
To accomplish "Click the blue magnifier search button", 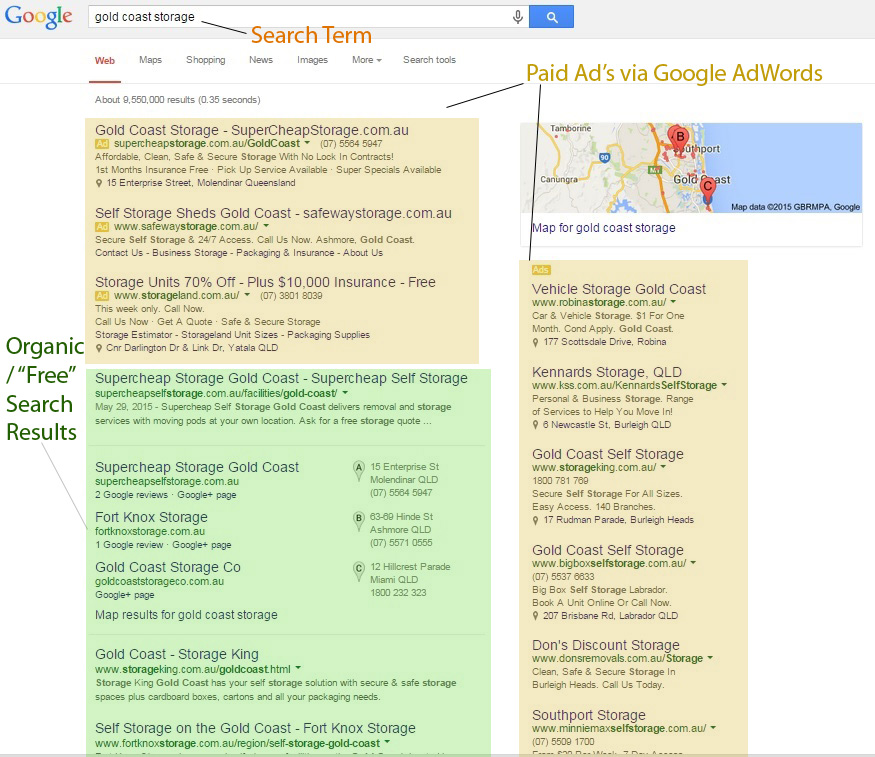I will point(551,17).
